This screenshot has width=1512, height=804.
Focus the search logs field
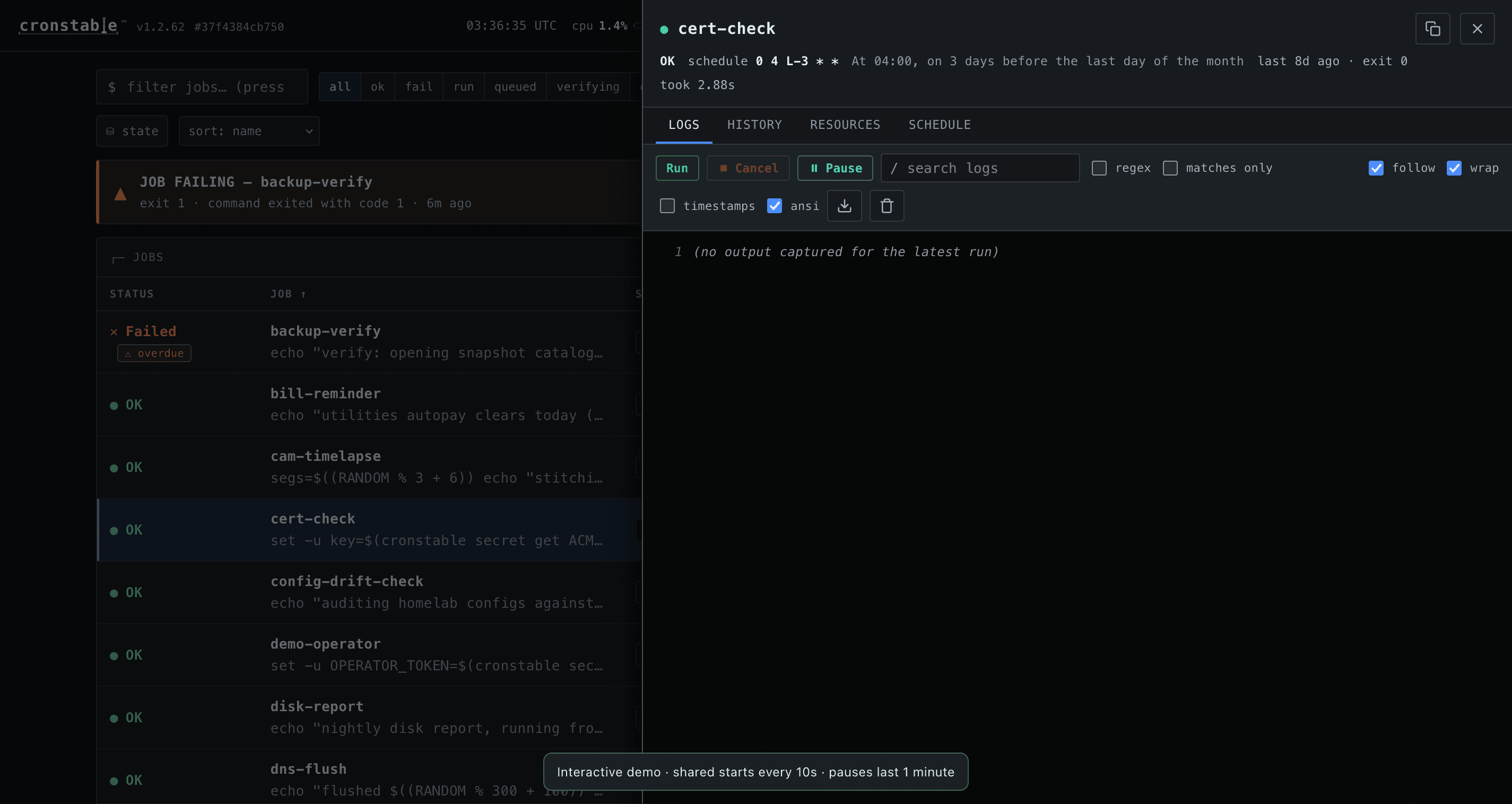pos(980,169)
